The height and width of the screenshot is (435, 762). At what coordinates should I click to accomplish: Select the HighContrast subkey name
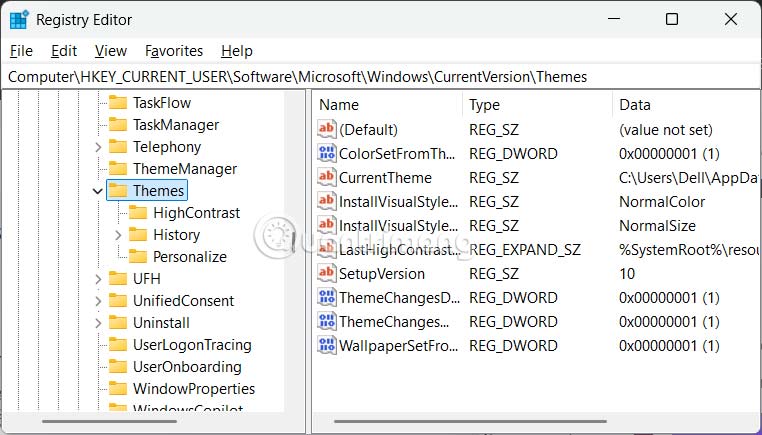point(196,213)
